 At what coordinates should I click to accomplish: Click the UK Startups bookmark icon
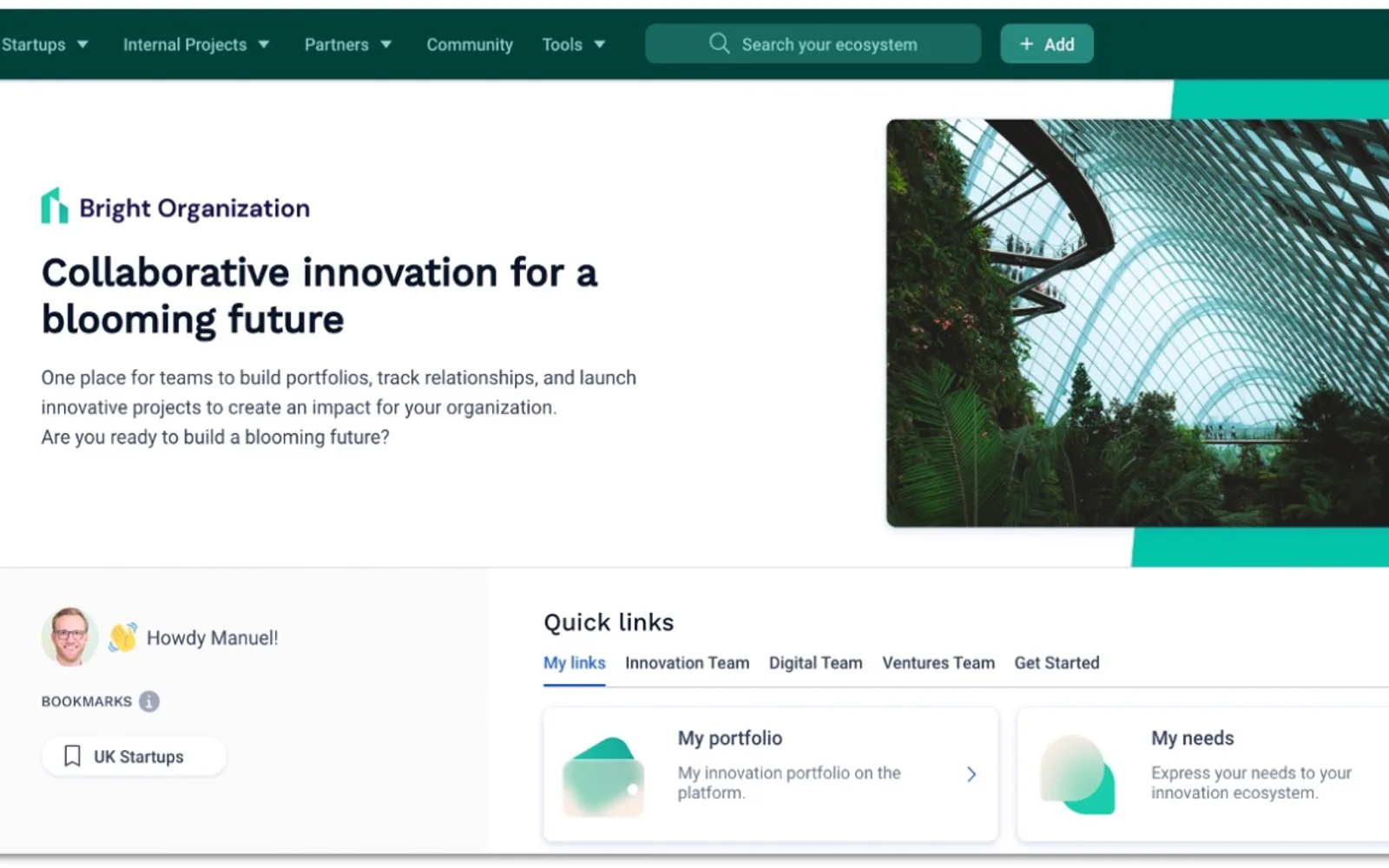click(73, 756)
